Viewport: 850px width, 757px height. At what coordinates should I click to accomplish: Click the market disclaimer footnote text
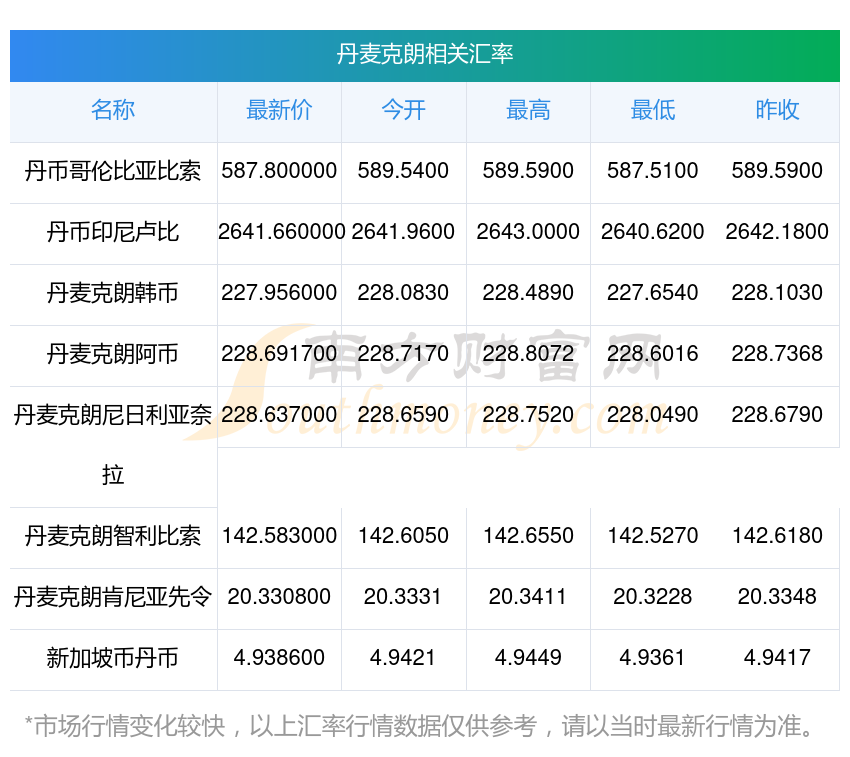click(x=420, y=725)
